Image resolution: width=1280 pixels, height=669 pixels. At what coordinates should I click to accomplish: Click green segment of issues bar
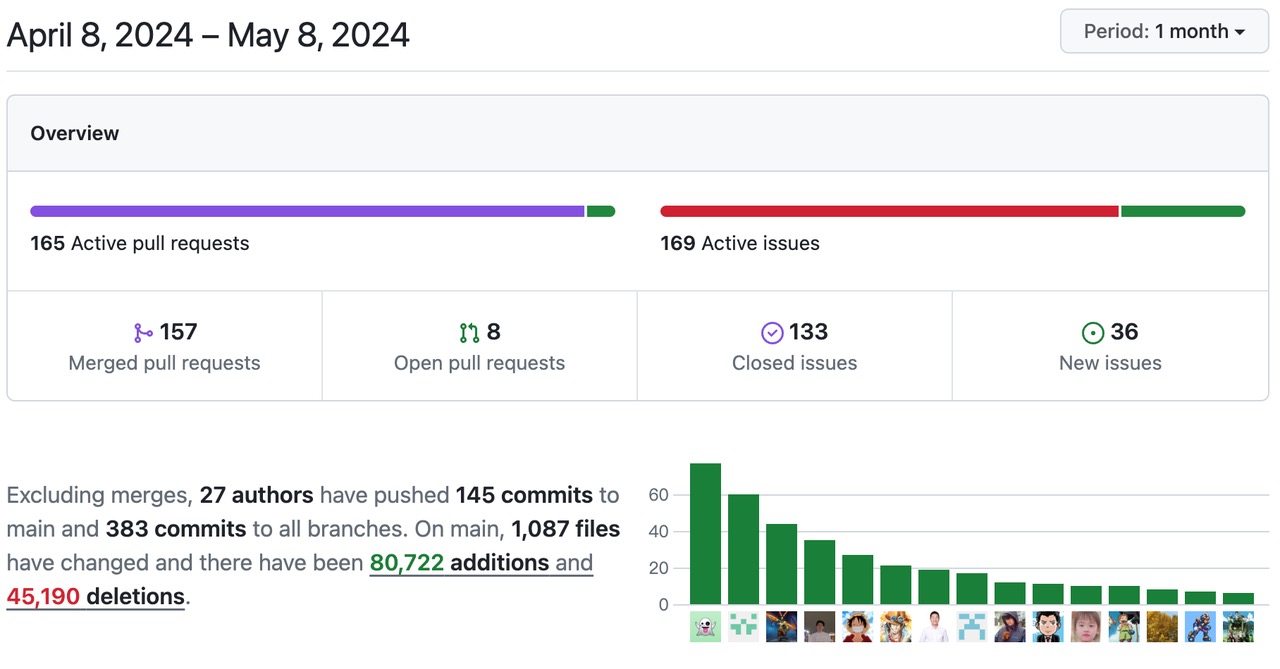pyautogui.click(x=1183, y=211)
